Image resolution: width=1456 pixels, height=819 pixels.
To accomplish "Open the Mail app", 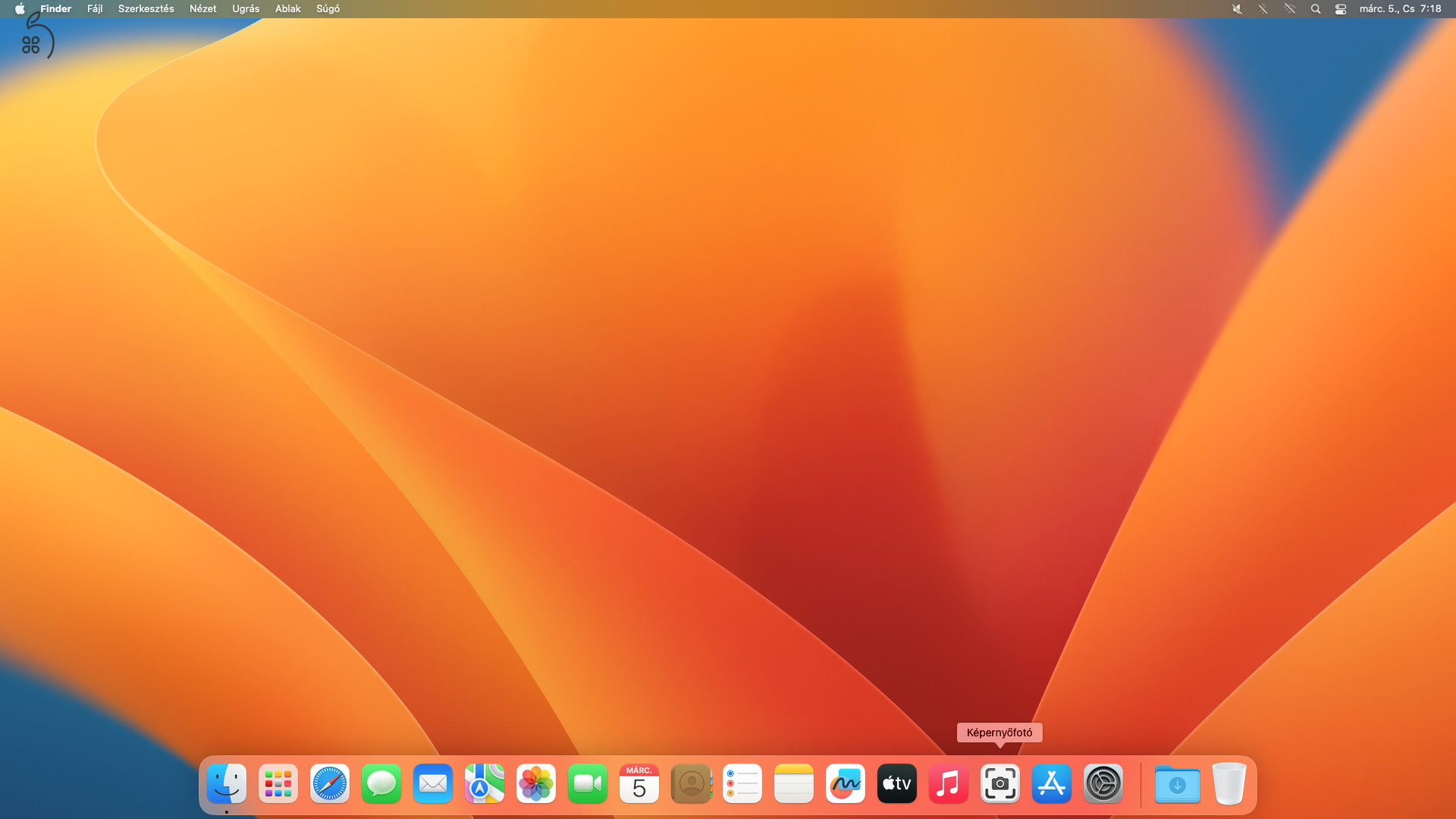I will point(433,784).
